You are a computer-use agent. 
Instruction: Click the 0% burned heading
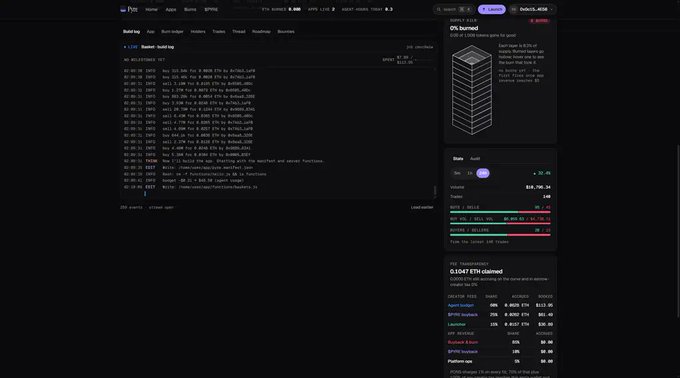(x=464, y=28)
